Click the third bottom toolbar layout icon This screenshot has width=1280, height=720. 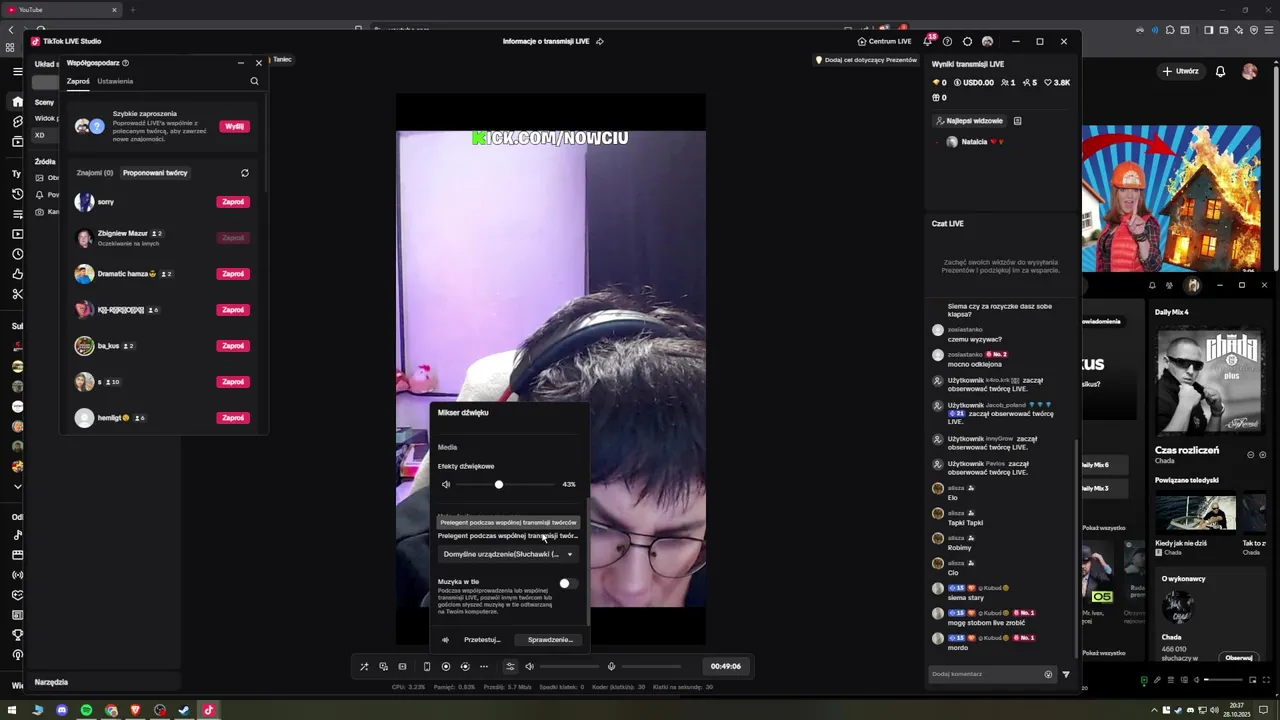[402, 666]
